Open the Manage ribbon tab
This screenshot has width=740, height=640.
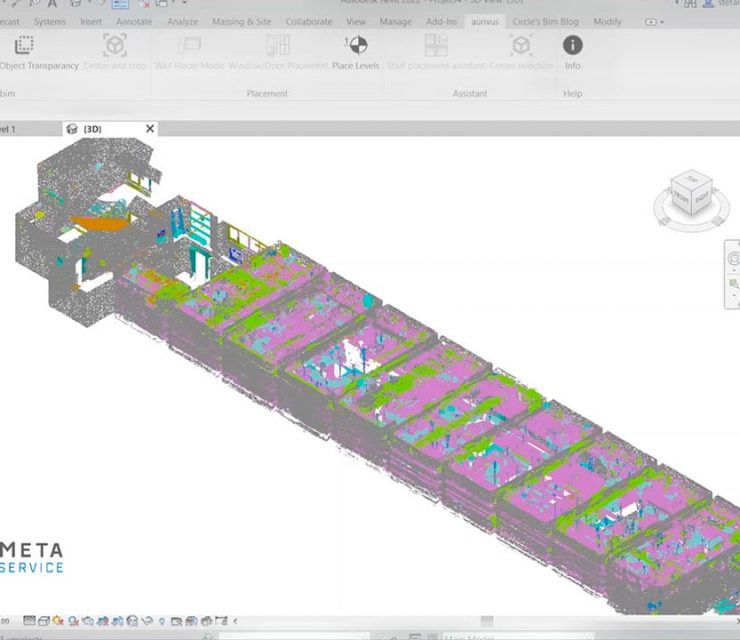[395, 22]
